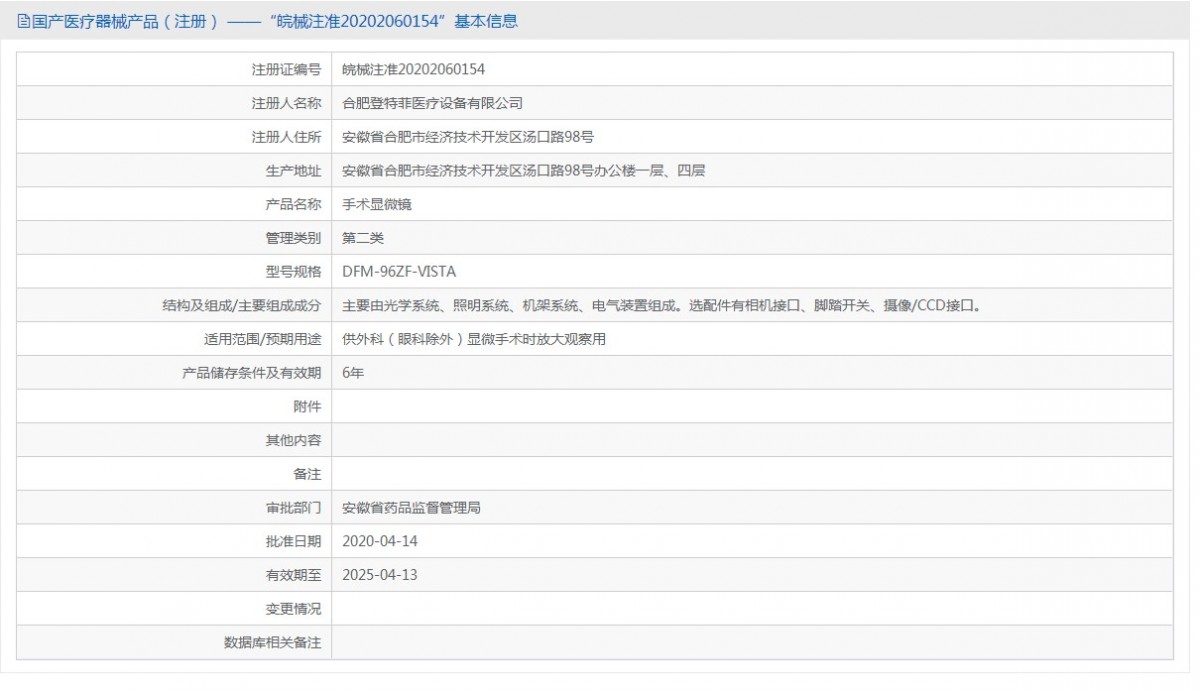Select the address ending with 汤口路98号
The height and width of the screenshot is (690, 1200).
pyautogui.click(x=469, y=137)
